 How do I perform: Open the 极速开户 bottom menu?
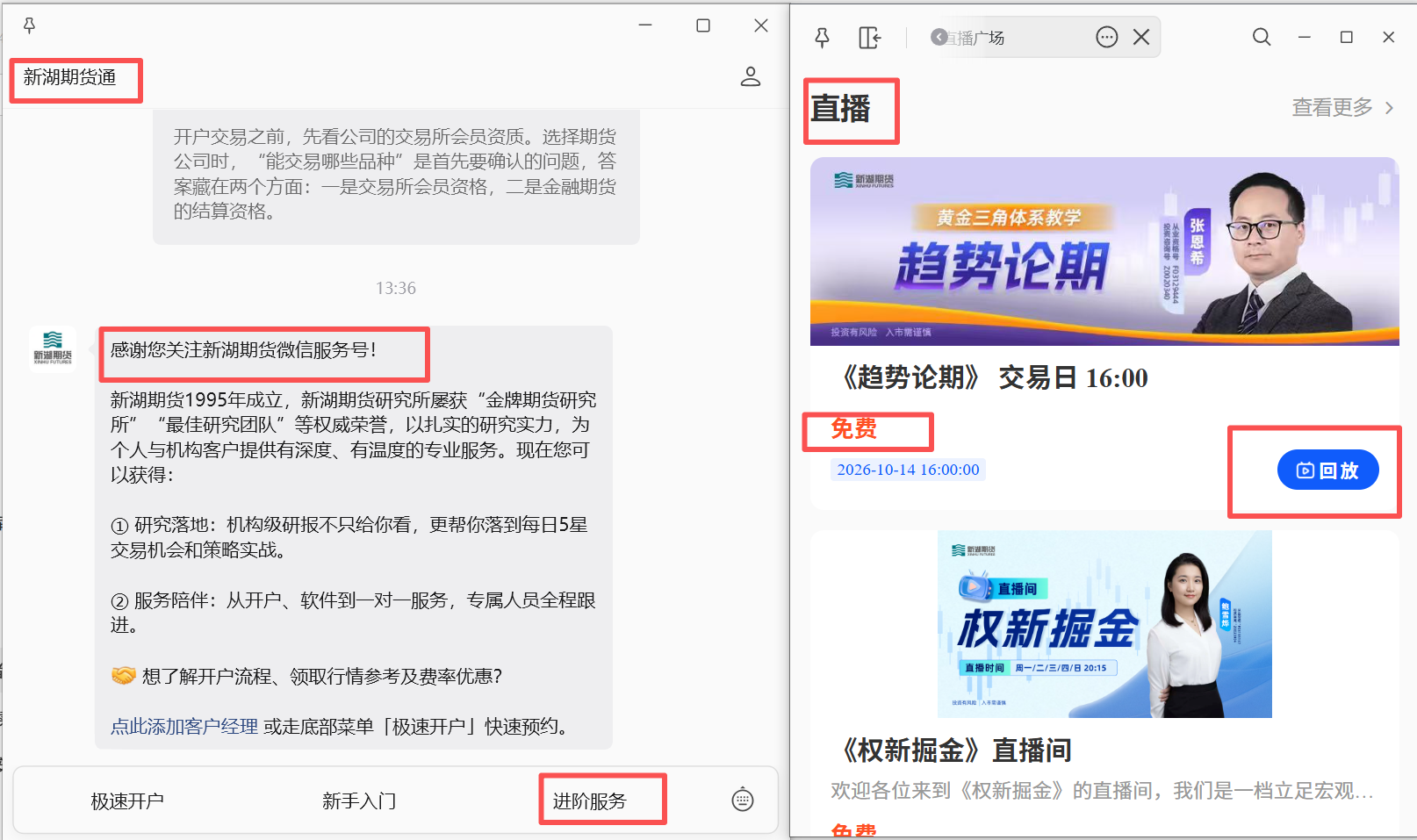click(127, 801)
